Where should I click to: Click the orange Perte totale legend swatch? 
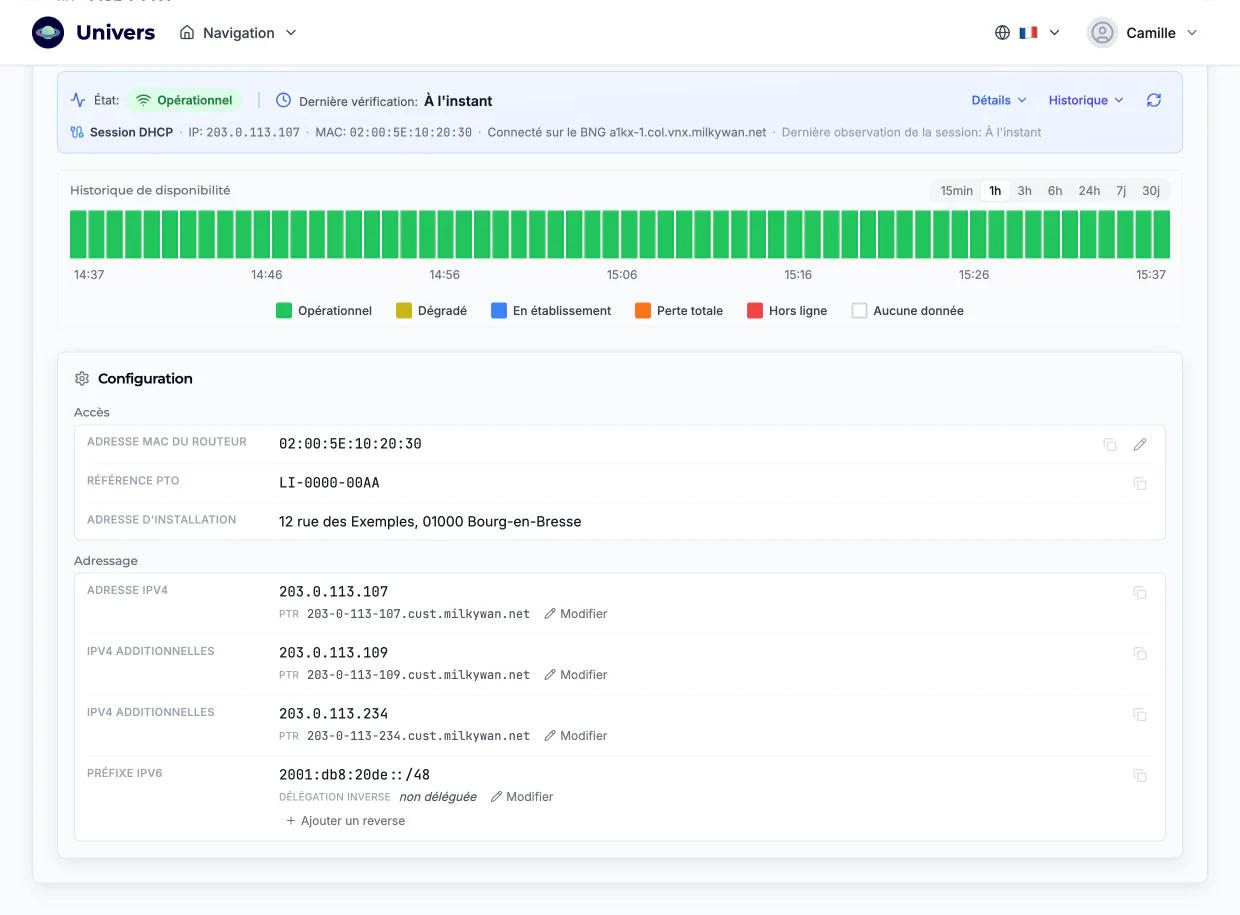(643, 311)
